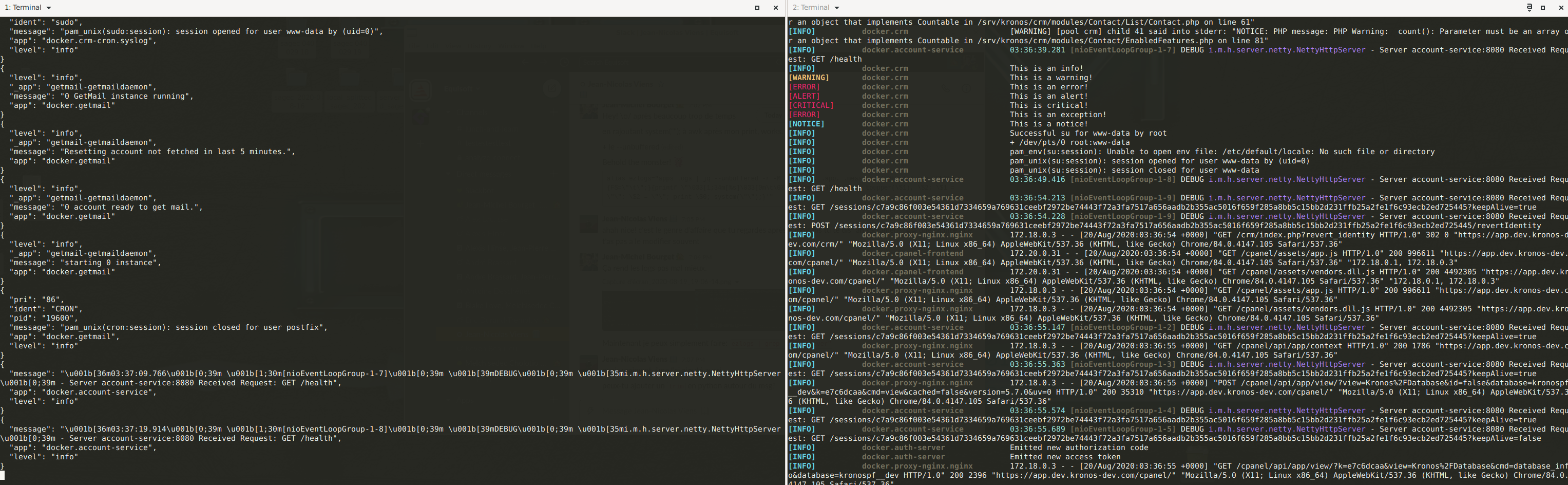Click the "This is an info!" log line

(1046, 68)
